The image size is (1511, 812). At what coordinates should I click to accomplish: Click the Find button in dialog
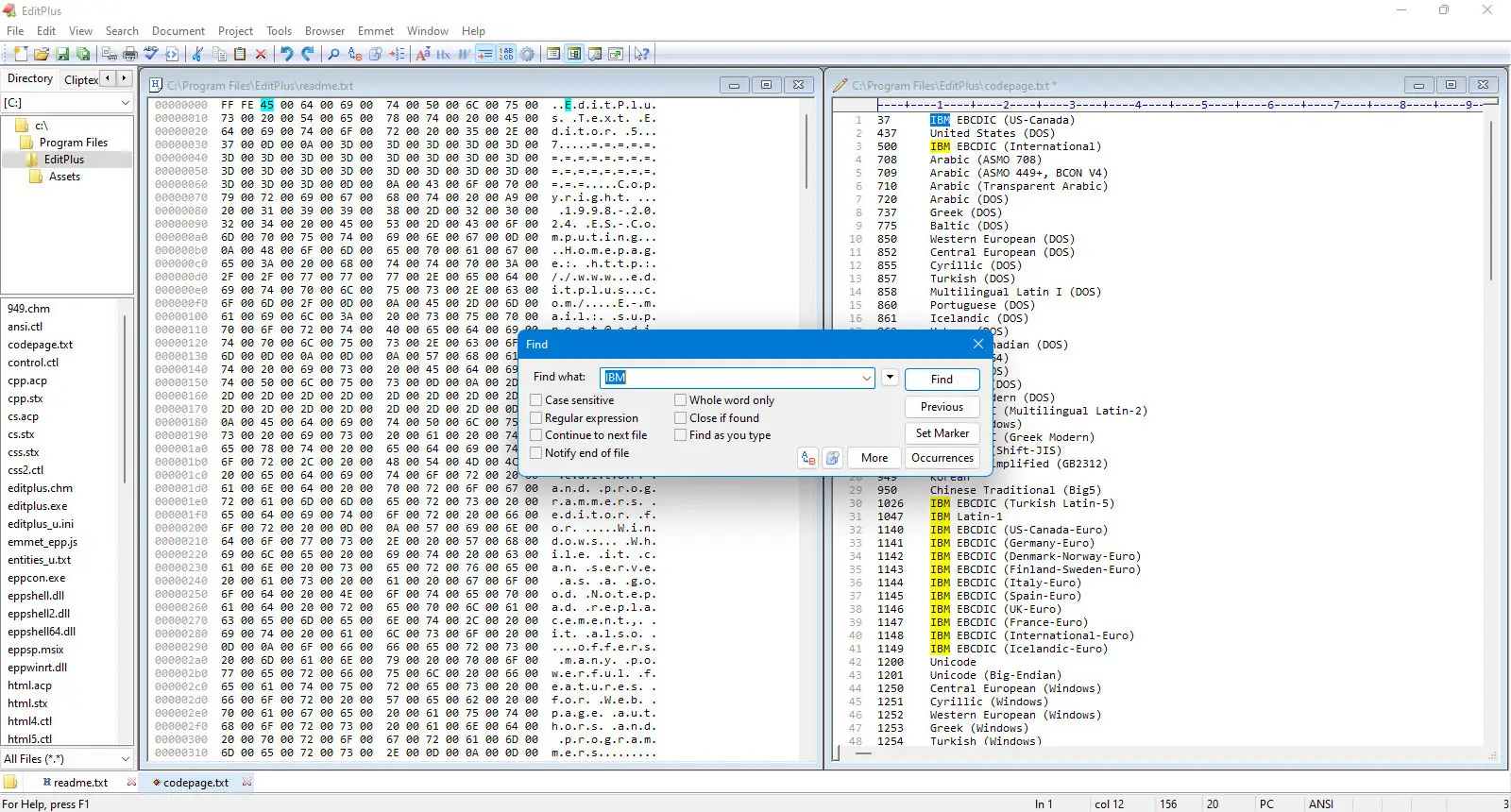coord(942,380)
